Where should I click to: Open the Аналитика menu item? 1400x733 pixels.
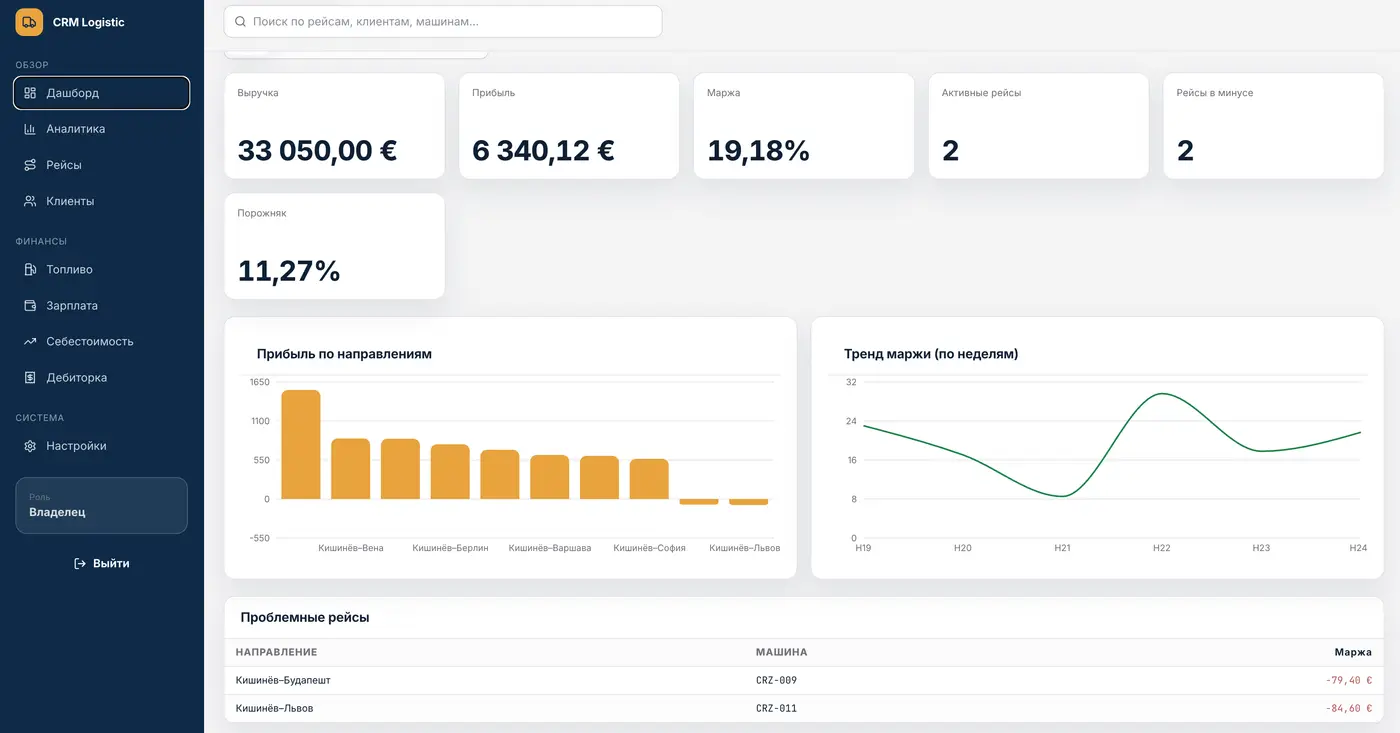tap(101, 129)
